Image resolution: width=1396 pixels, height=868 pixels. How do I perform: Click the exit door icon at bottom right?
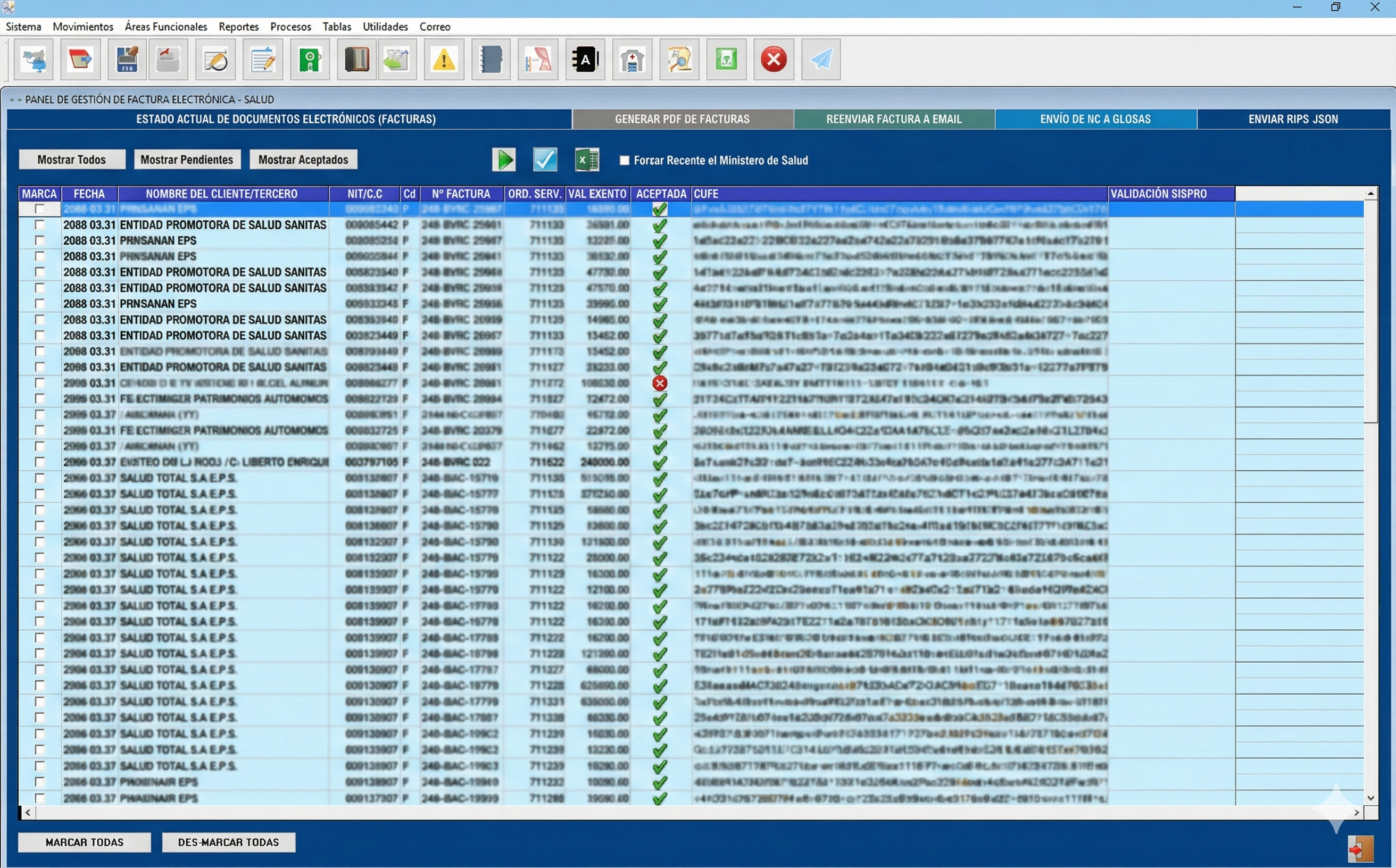point(1360,849)
